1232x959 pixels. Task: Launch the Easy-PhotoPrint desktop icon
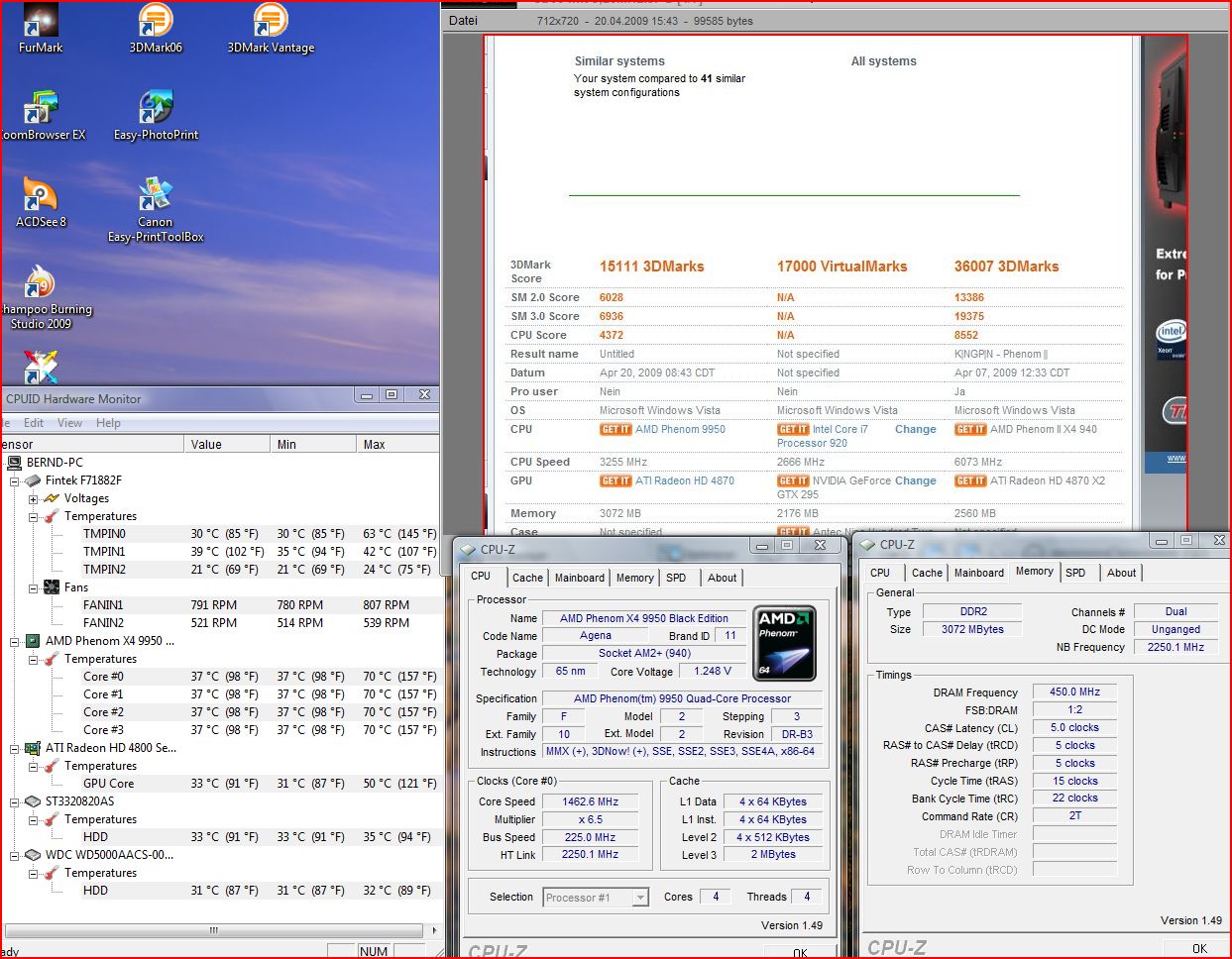(x=156, y=108)
